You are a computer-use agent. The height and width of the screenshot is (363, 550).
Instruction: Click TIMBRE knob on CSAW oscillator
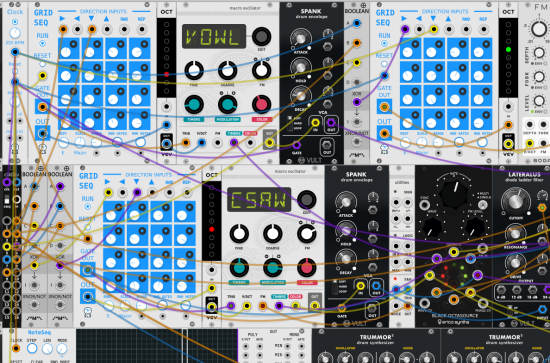[x=239, y=267]
